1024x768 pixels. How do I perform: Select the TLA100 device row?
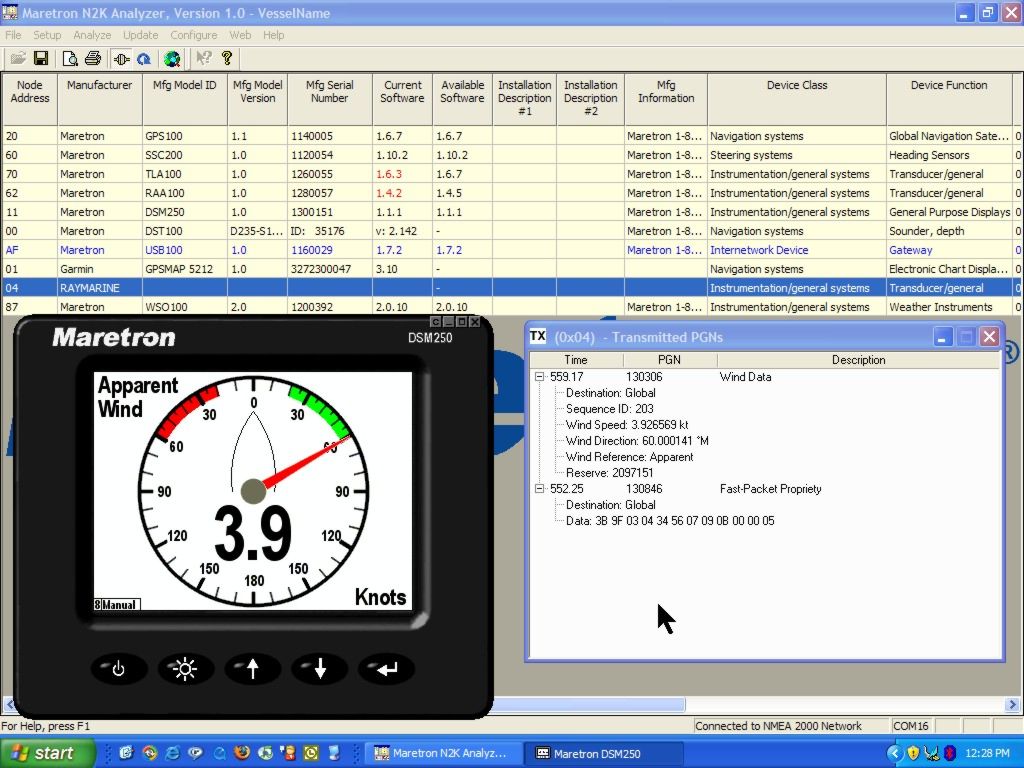512,174
